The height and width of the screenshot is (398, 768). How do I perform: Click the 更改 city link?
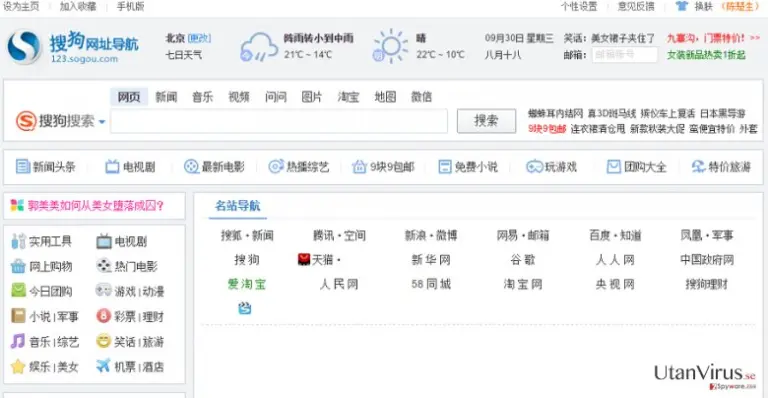(199, 38)
